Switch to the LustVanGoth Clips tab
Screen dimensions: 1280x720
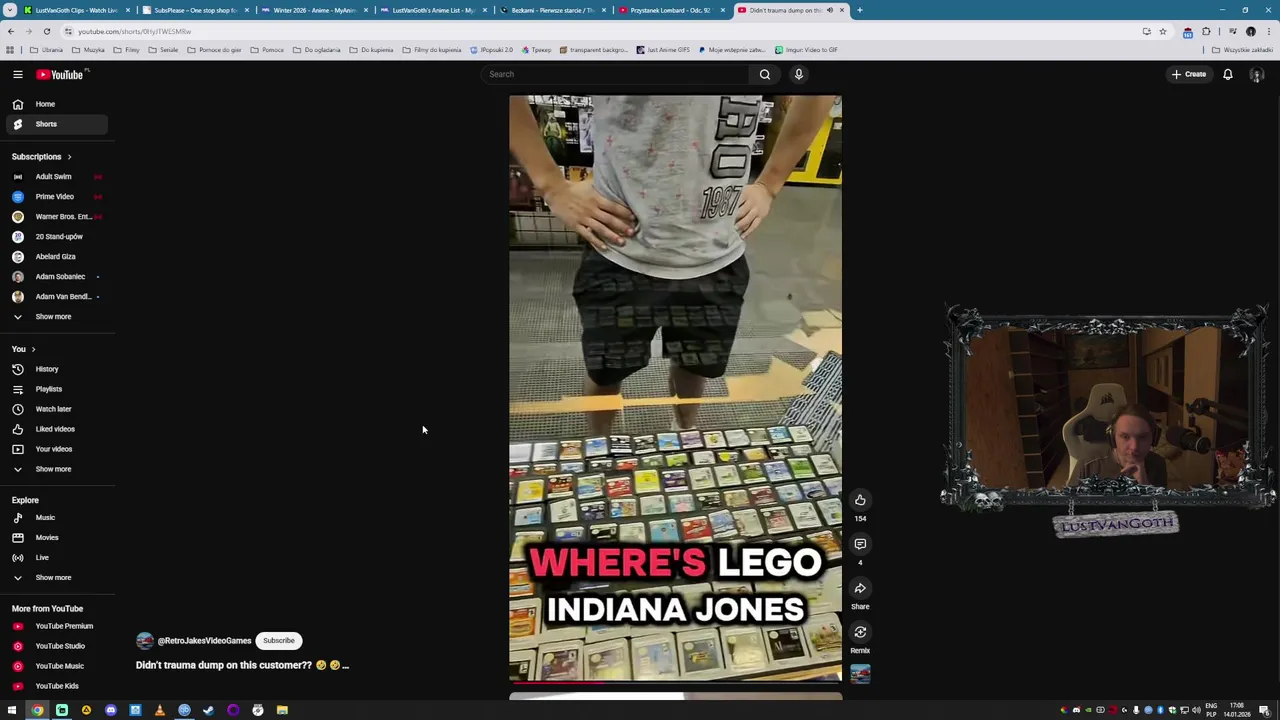(x=76, y=10)
